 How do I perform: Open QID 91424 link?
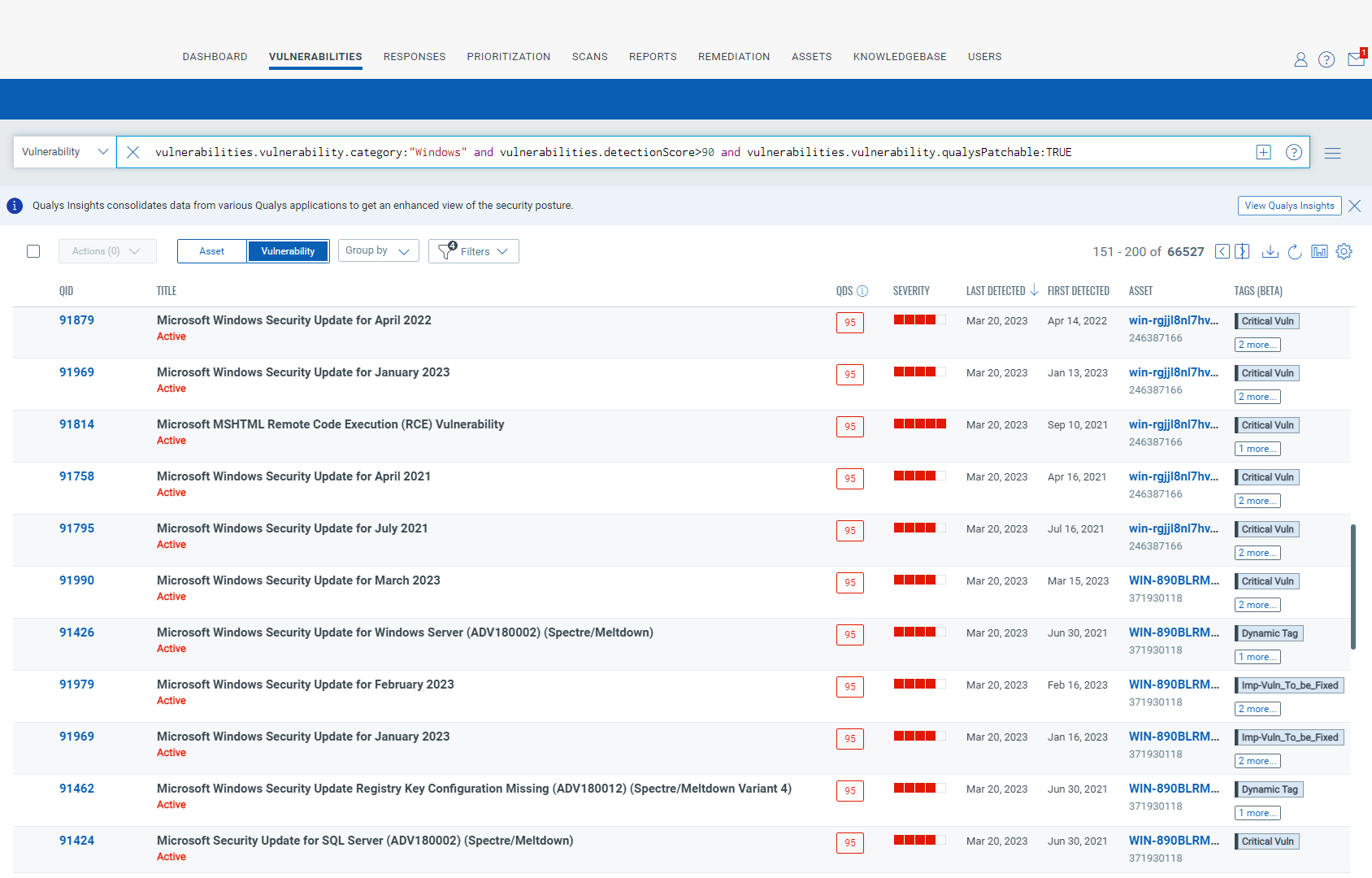pyautogui.click(x=76, y=841)
